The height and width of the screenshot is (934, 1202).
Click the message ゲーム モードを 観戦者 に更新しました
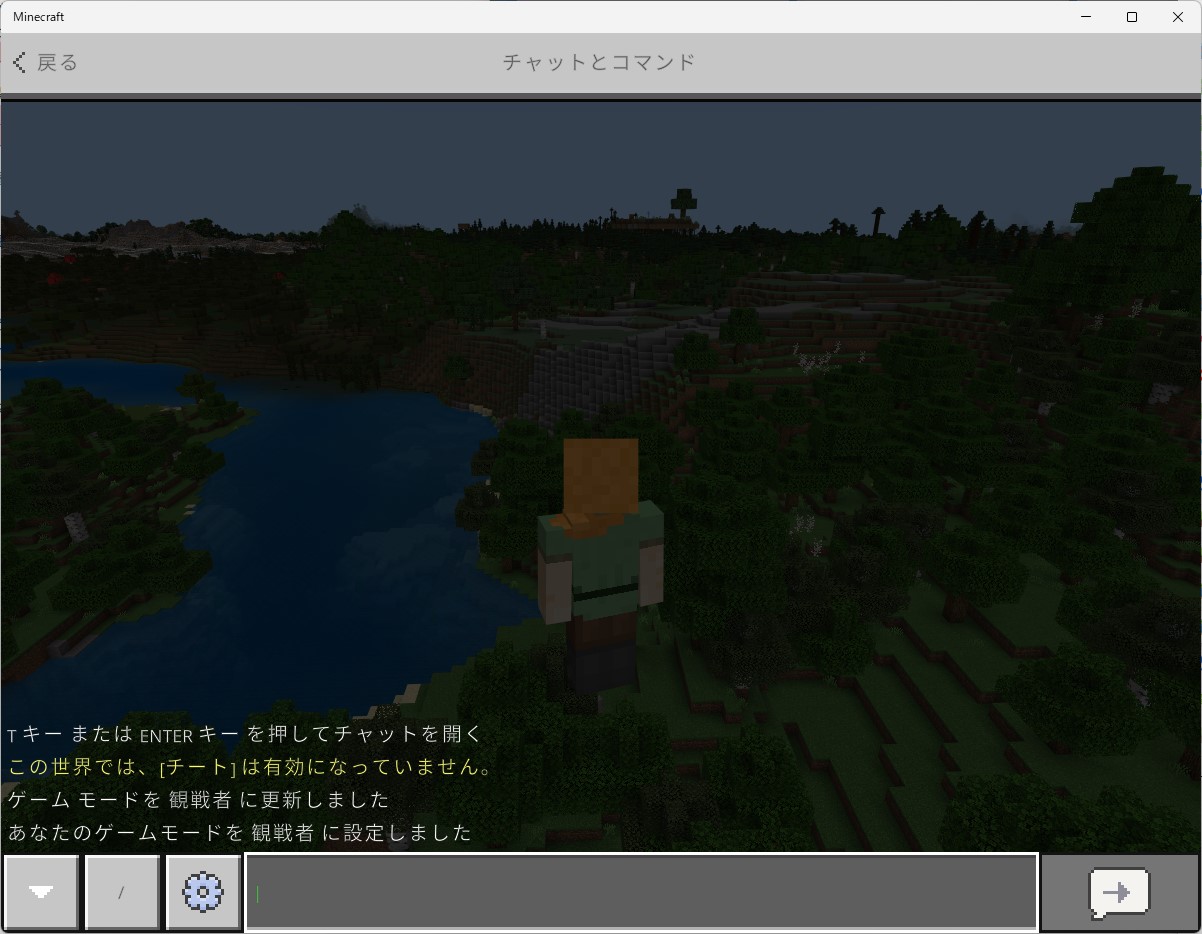198,800
